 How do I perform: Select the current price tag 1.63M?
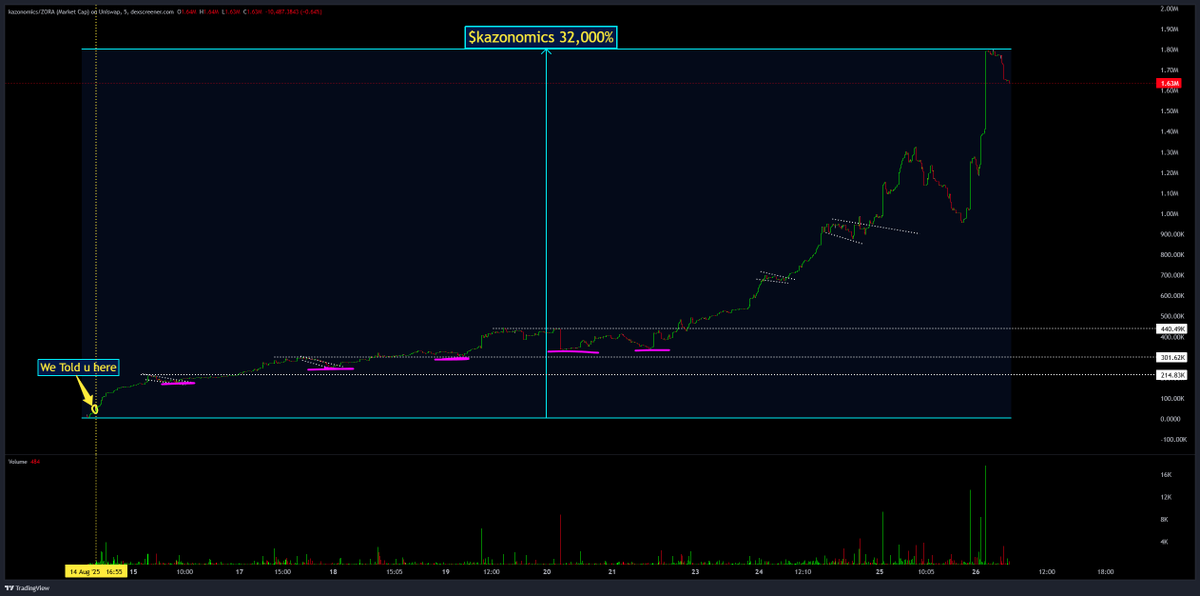1171,84
